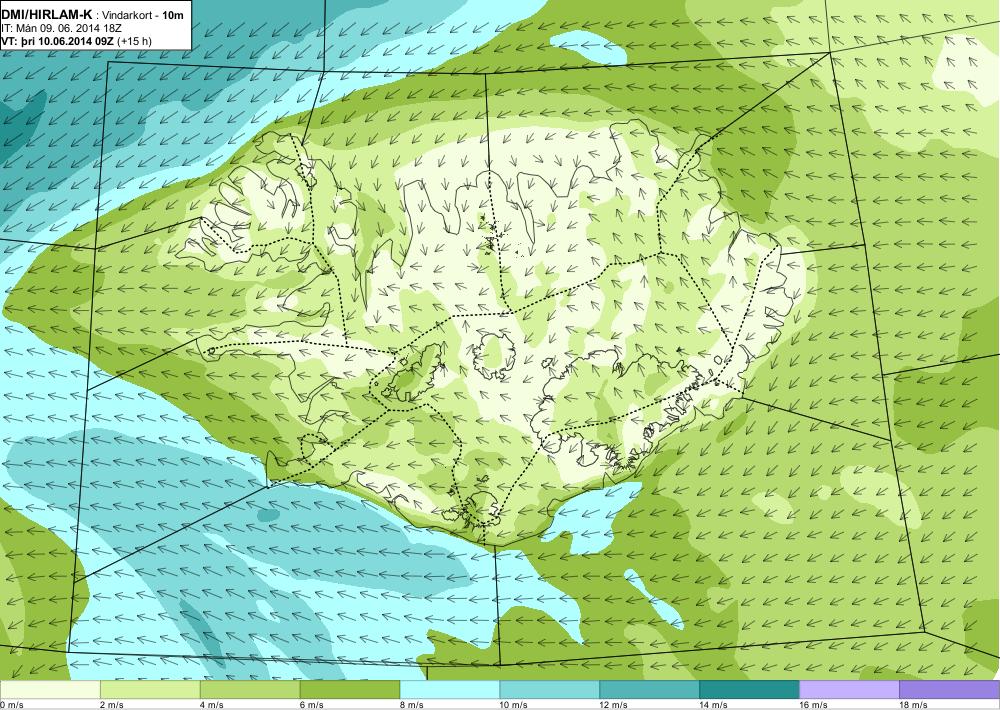Click the 10–12 m/s teal legend swatch
Viewport: 1000px width, 710px height.
[550, 690]
